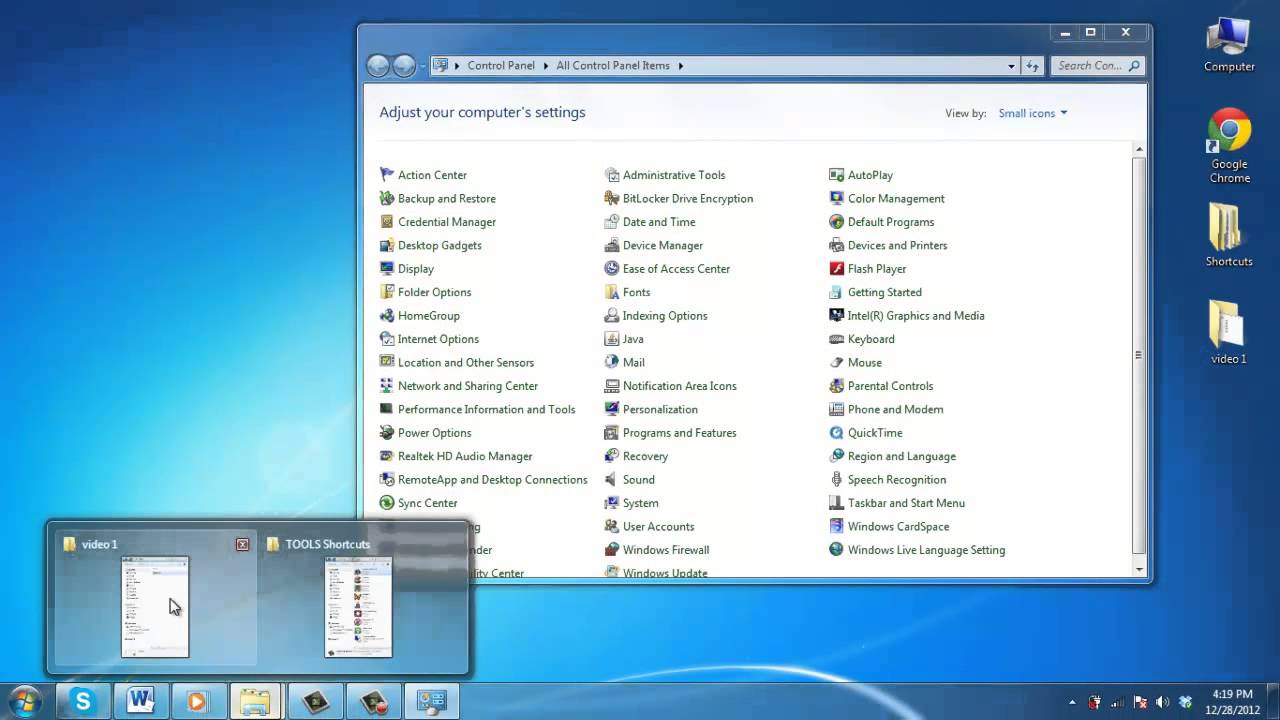Open the View by Small icons dropdown

coord(1033,113)
